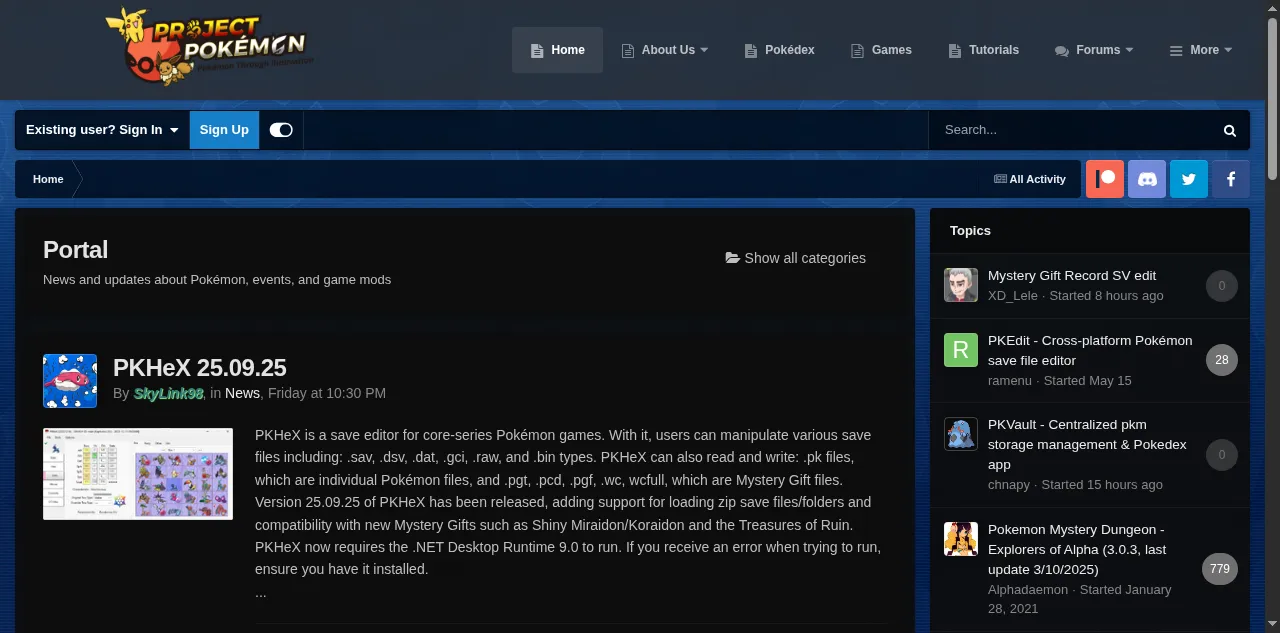The width and height of the screenshot is (1280, 633).
Task: Click zero reply badge for PKVault topic
Action: [1222, 455]
